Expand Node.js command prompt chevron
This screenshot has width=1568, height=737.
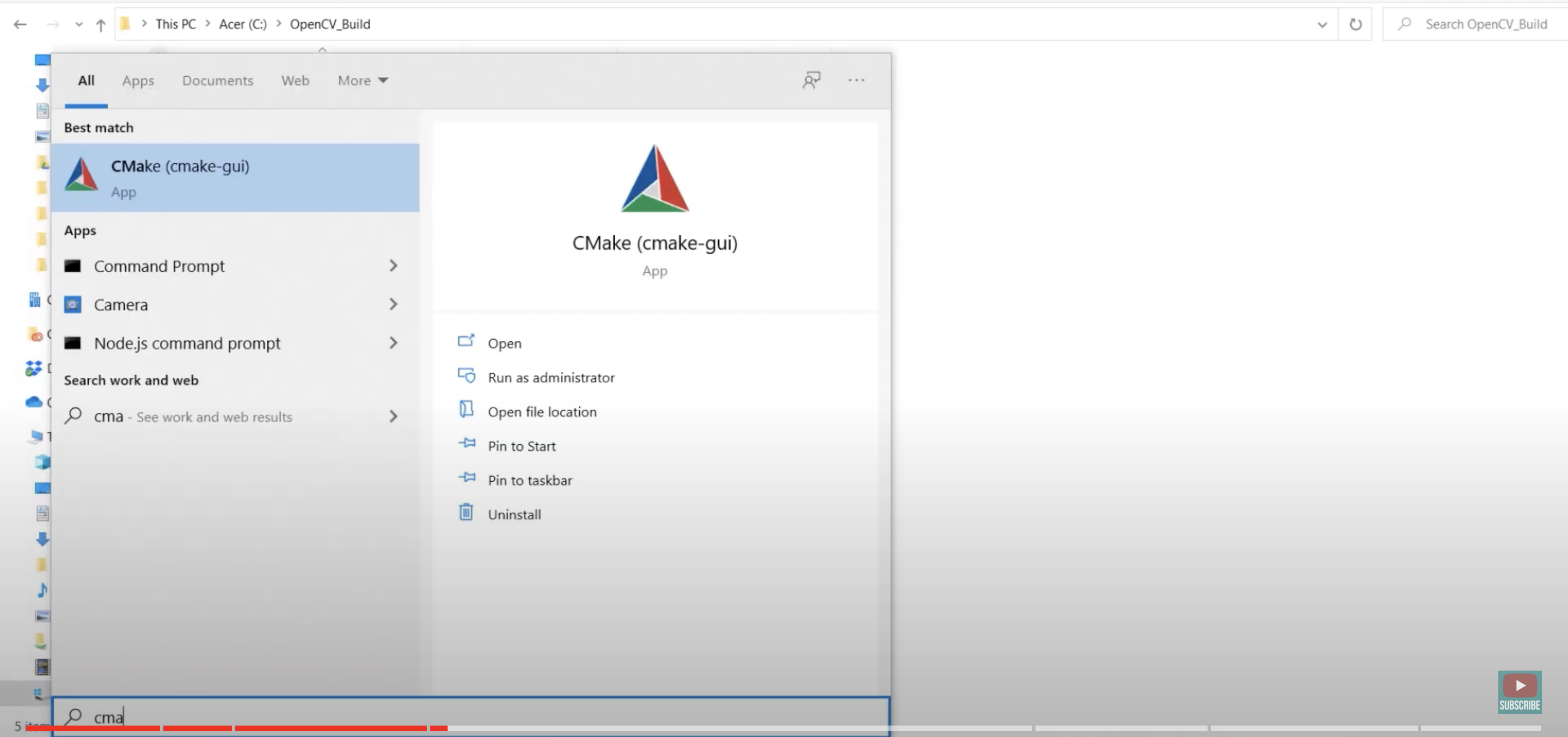point(393,343)
